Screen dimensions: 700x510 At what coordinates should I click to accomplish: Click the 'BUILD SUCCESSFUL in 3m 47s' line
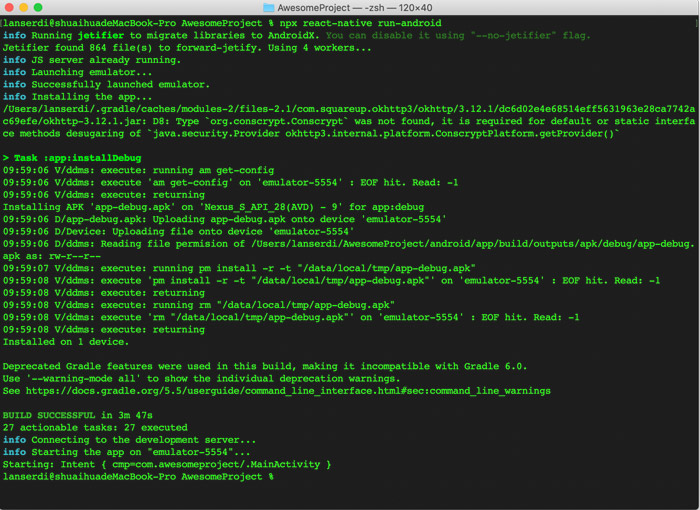[x=78, y=415]
